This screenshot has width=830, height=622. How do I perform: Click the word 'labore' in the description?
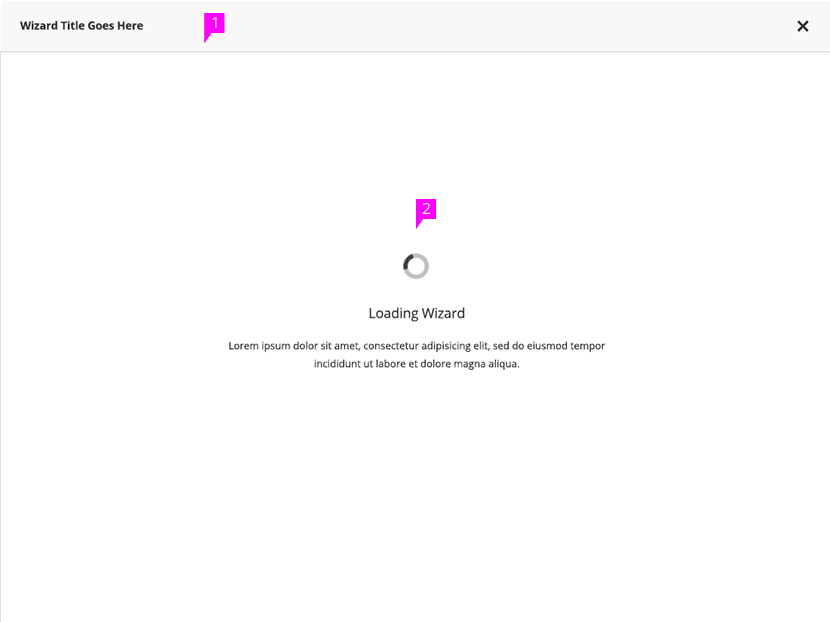coord(394,364)
